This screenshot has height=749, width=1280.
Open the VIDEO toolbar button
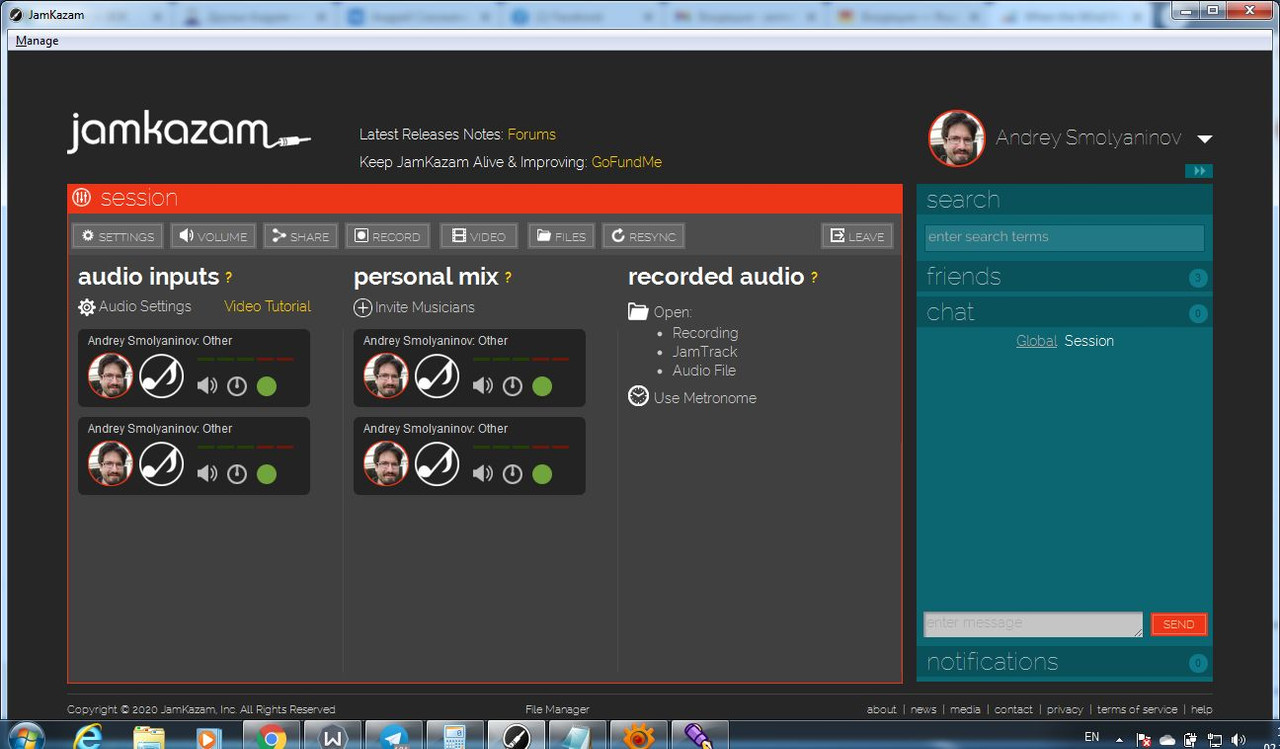(x=479, y=236)
